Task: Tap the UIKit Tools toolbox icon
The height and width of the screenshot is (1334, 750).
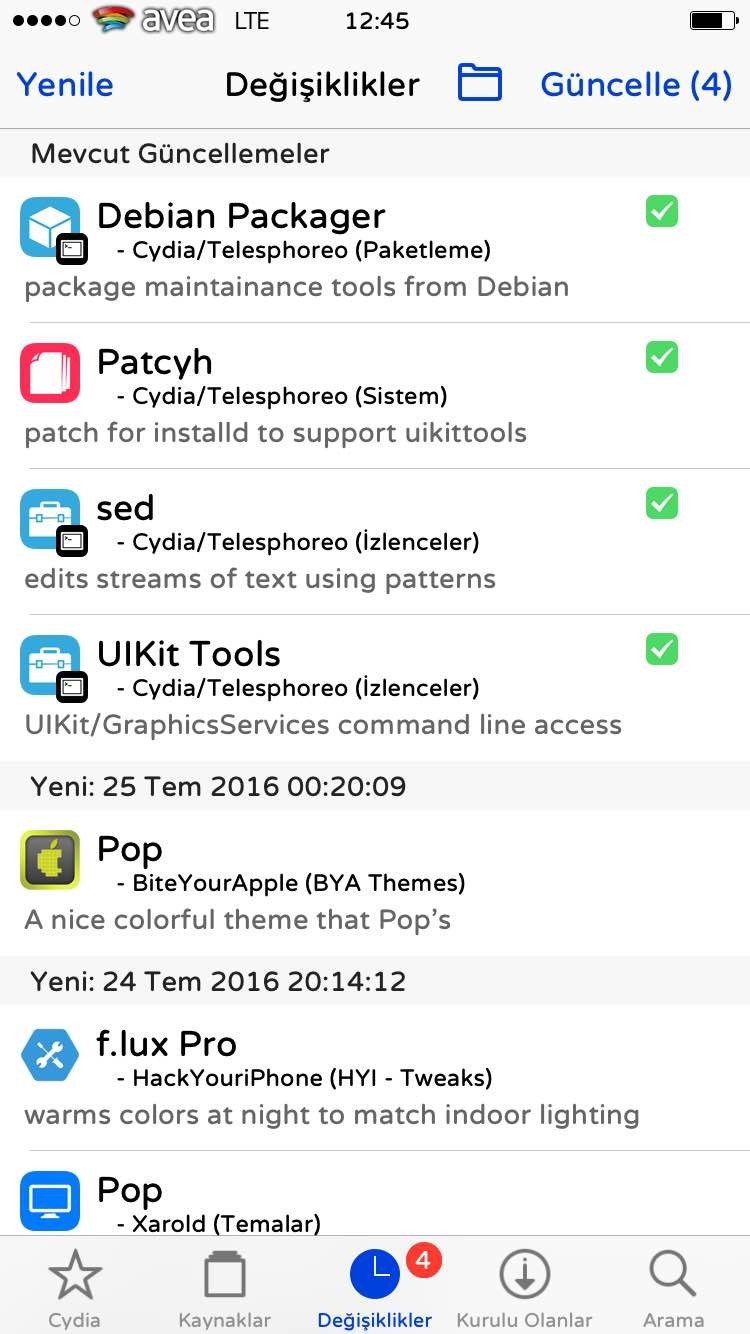Action: [50, 665]
